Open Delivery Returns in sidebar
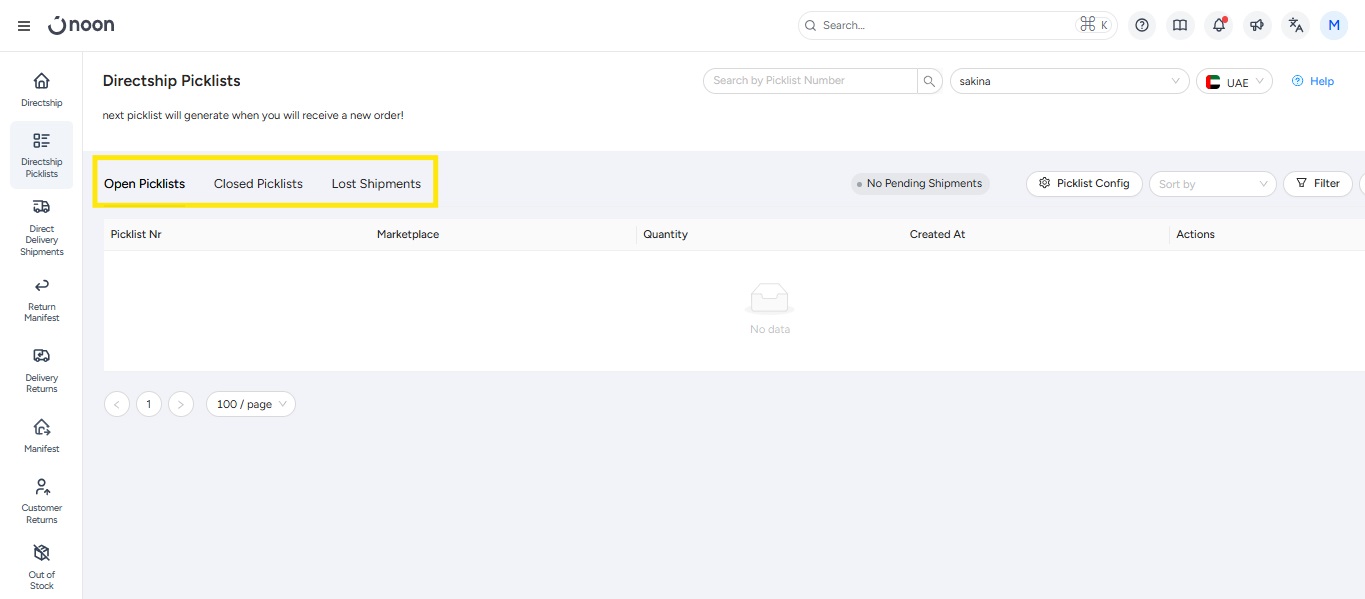 click(x=41, y=369)
